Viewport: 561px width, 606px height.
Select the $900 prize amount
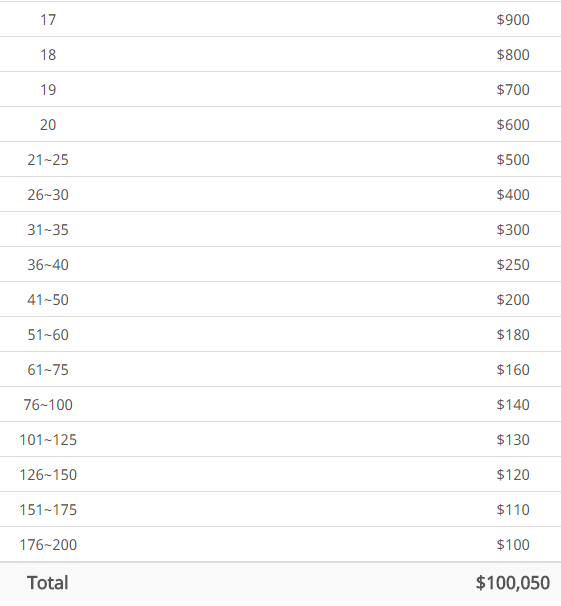coord(513,19)
